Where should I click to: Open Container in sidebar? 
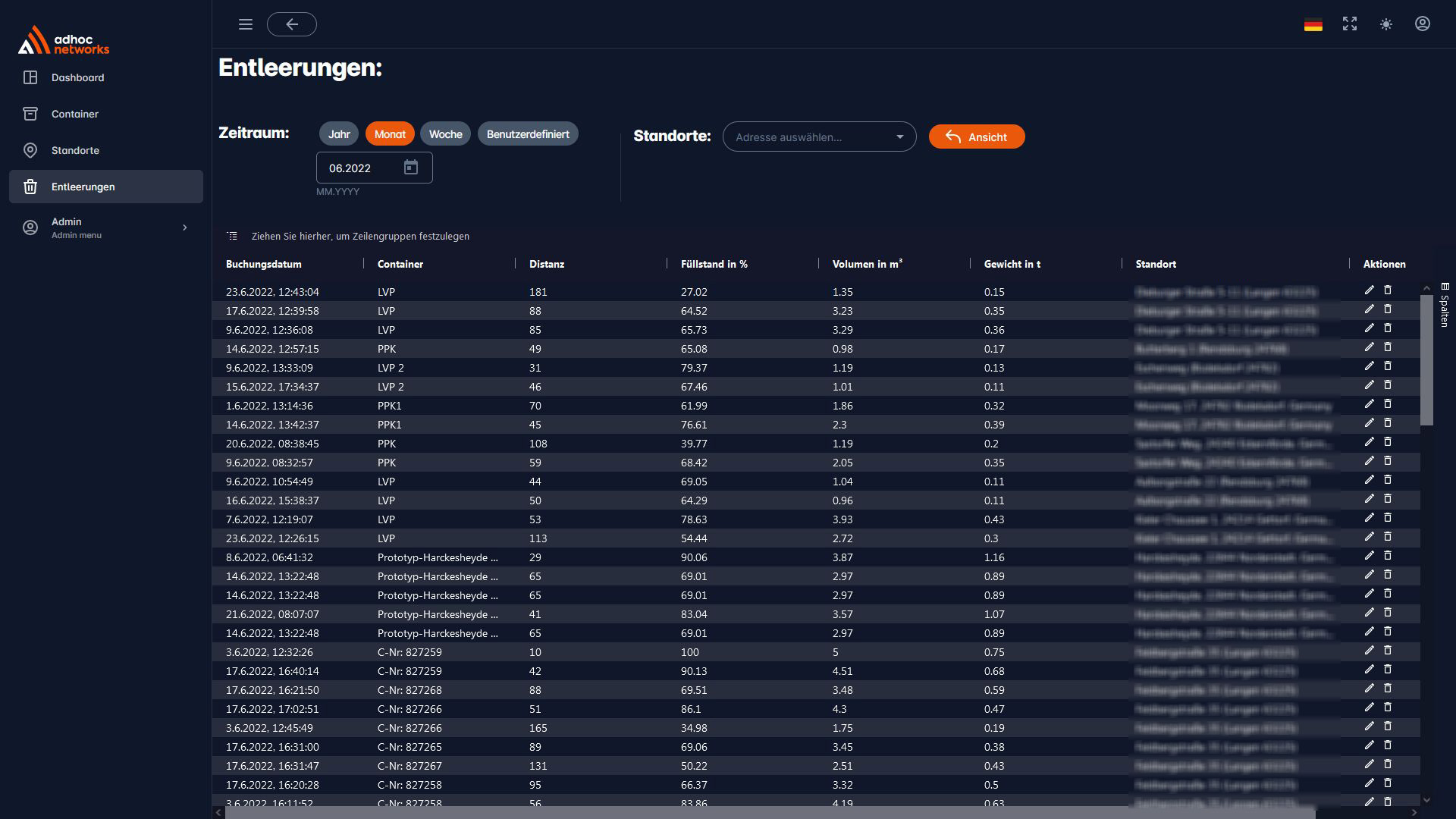tap(106, 114)
